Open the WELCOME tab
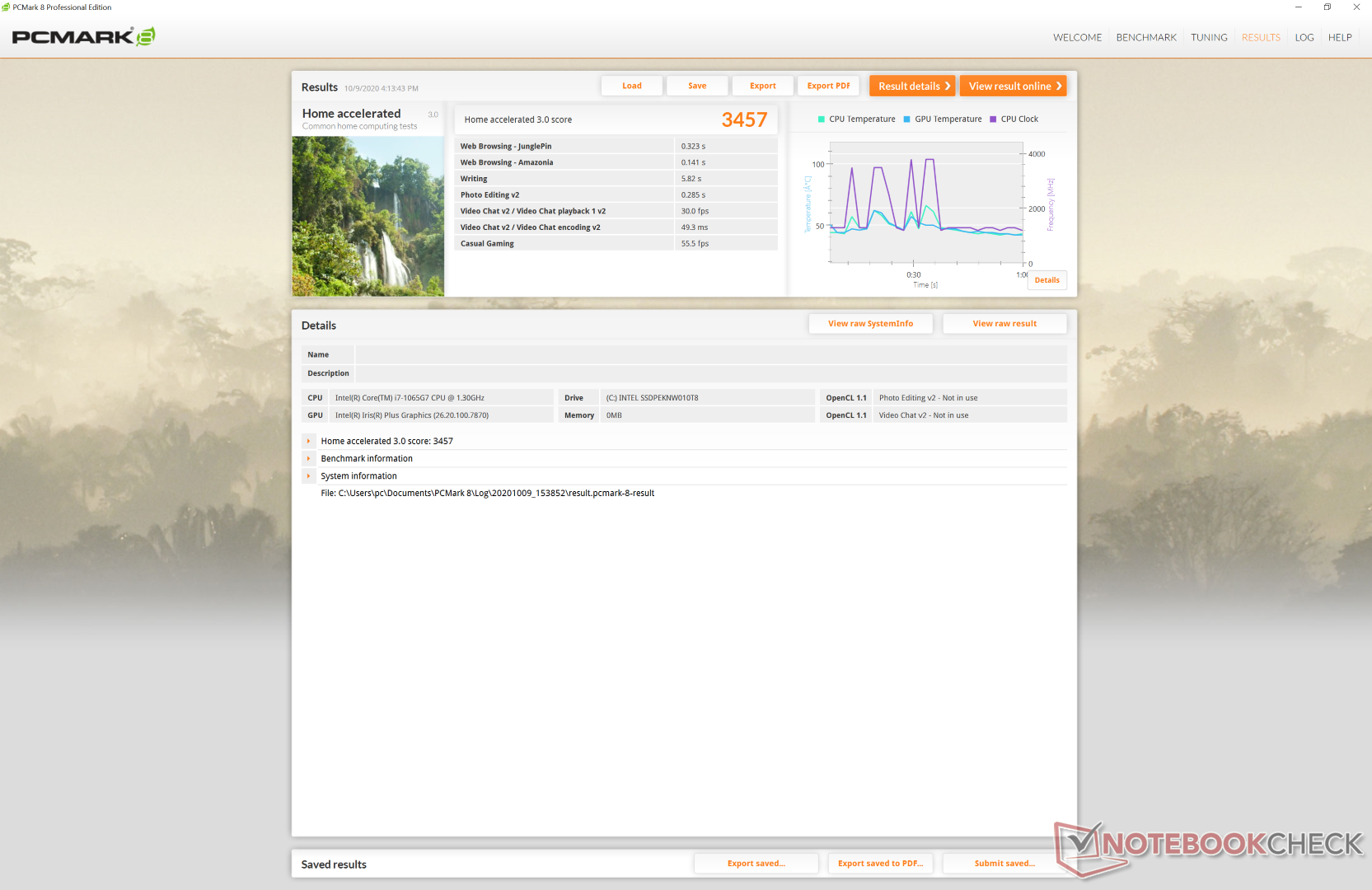 (x=1077, y=38)
